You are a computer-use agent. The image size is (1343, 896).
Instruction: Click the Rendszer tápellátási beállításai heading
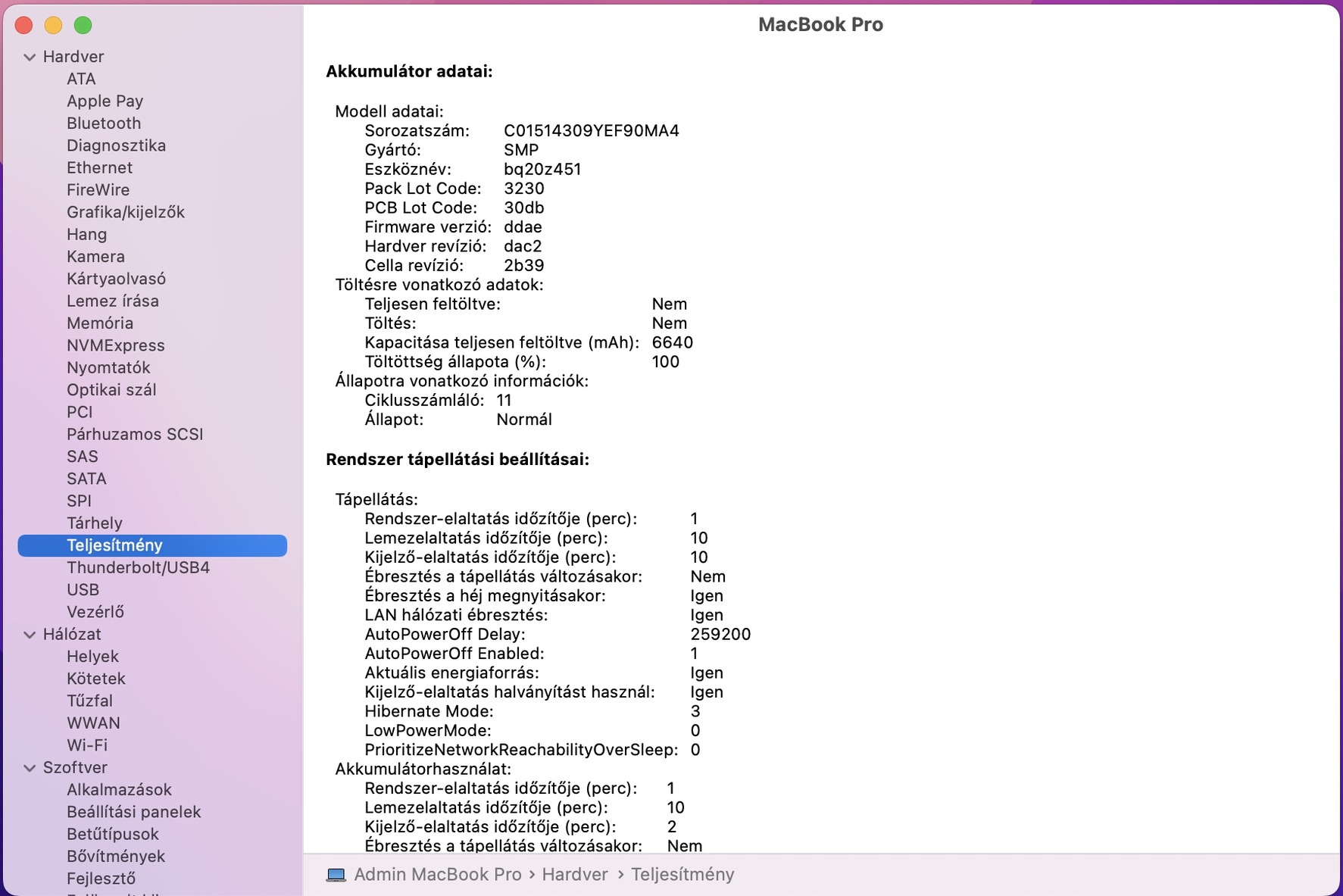click(458, 460)
